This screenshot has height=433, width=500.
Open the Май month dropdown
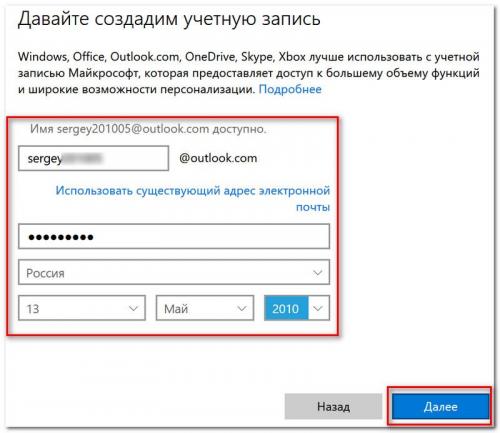pyautogui.click(x=205, y=308)
